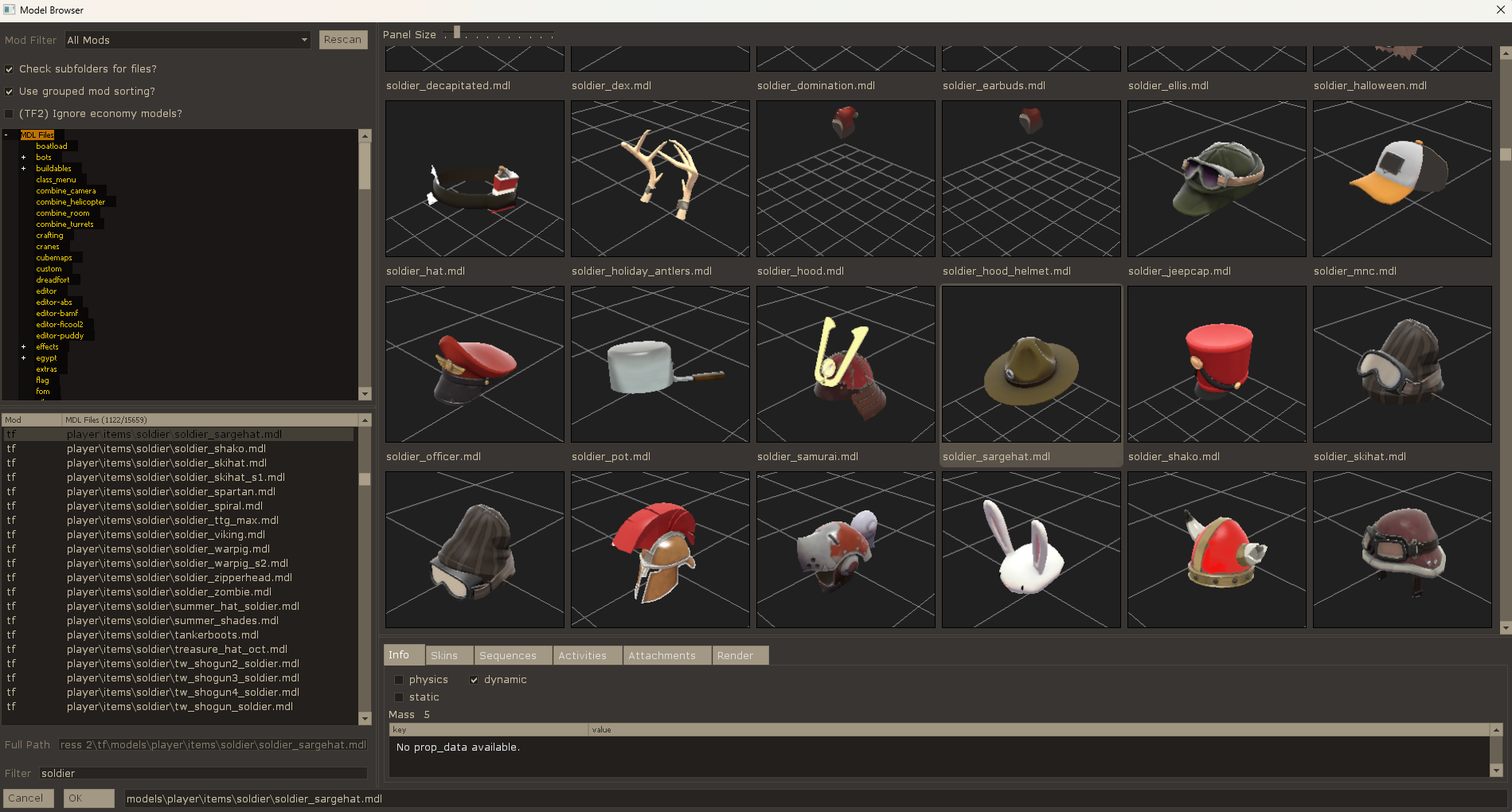The image size is (1512, 812).
Task: Choose the soldier_officer.mdl red cap preview
Action: click(x=475, y=364)
